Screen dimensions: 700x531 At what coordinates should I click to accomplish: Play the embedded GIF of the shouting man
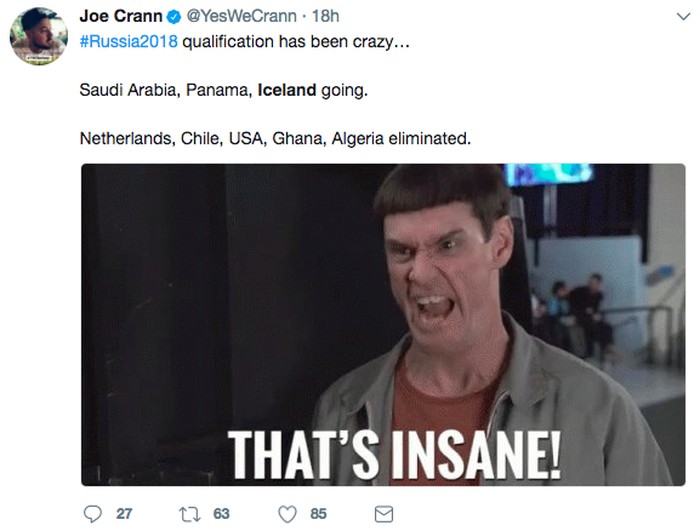coord(383,300)
